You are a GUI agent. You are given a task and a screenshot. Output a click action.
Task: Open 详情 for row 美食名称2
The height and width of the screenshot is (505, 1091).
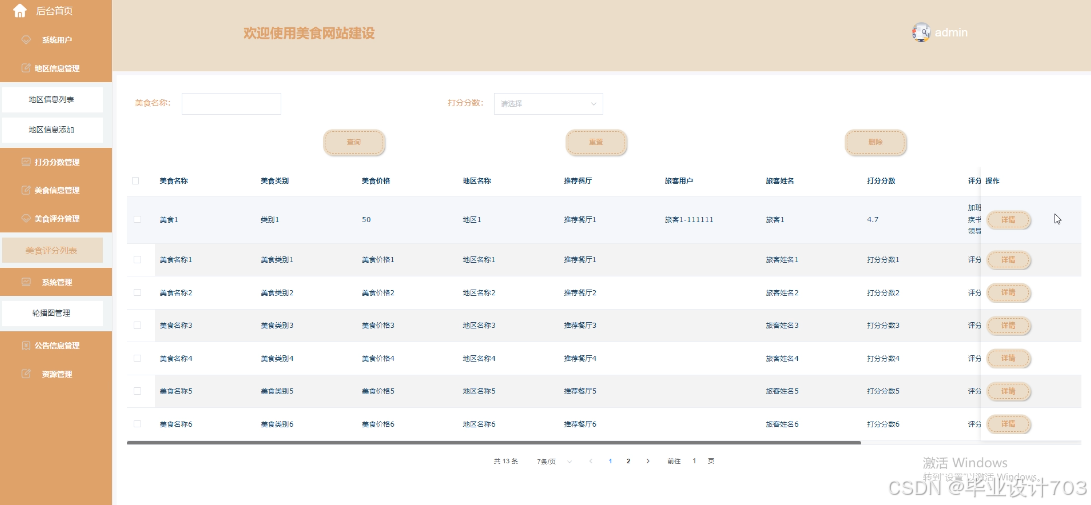coord(1008,293)
